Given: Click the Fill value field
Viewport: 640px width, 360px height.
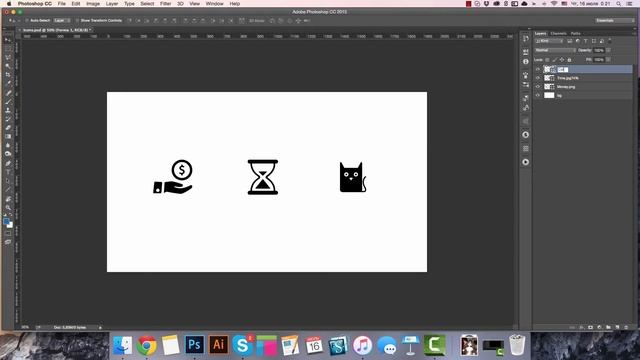Looking at the screenshot, I should click(599, 60).
